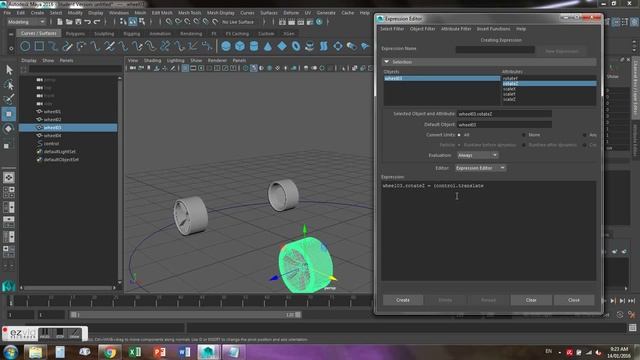
Task: Collapse the Selection section
Action: pyautogui.click(x=387, y=62)
